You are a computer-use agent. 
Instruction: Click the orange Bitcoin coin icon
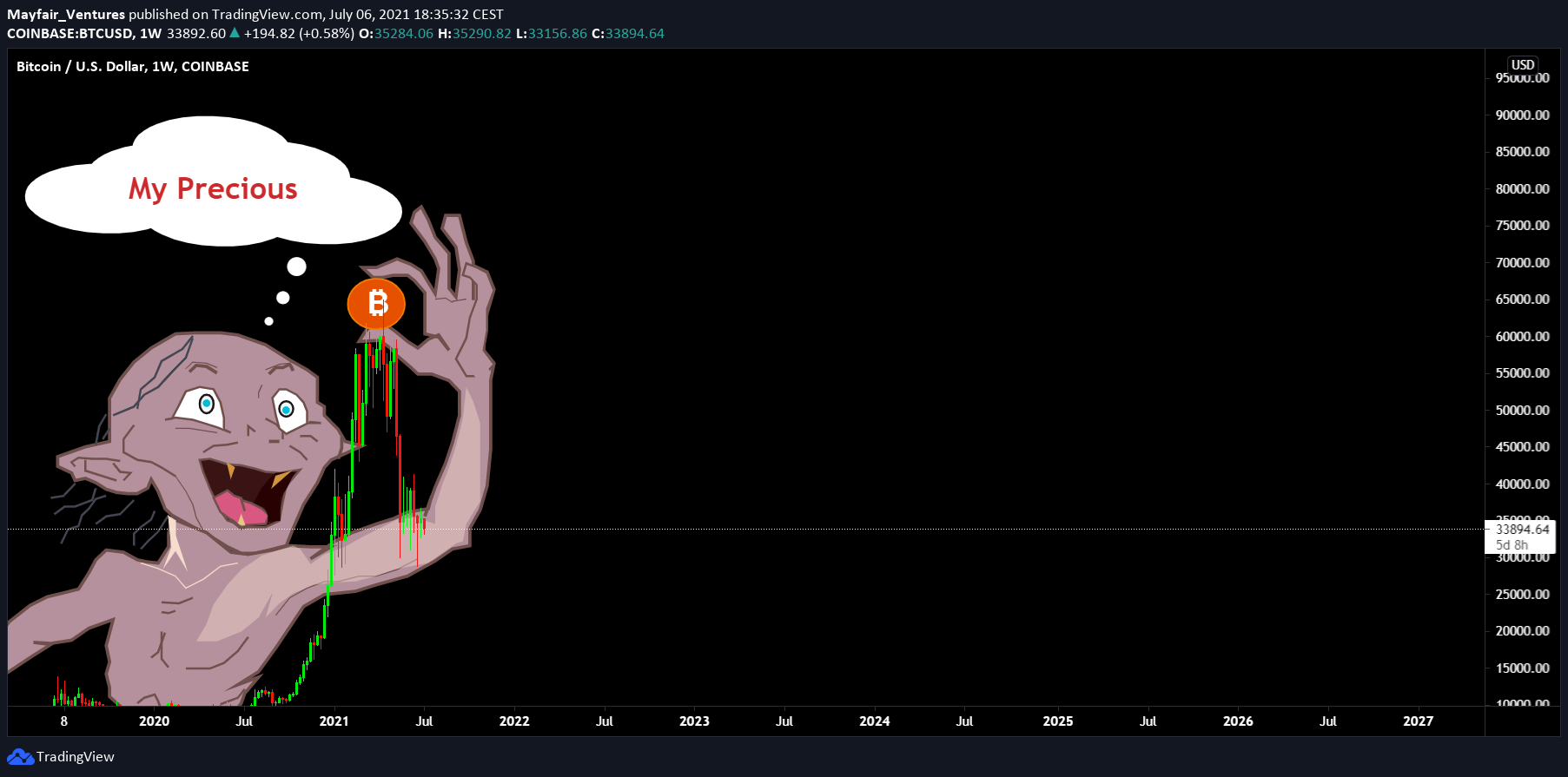[376, 304]
